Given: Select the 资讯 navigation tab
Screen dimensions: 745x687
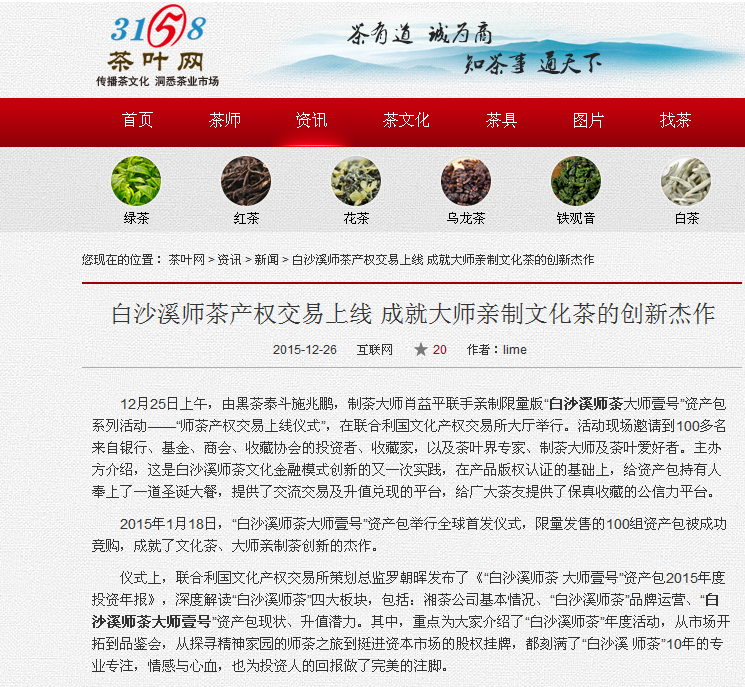Looking at the screenshot, I should point(311,120).
